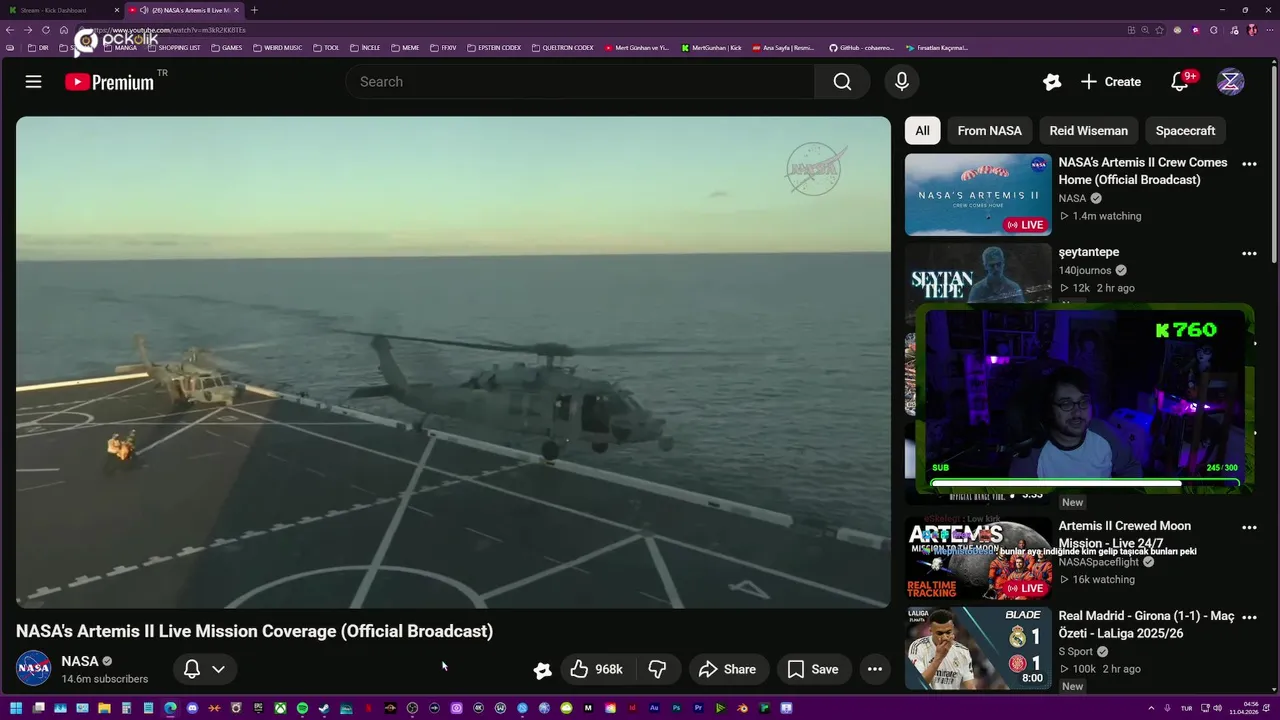
Task: Open Steam from the taskbar
Action: click(x=323, y=708)
